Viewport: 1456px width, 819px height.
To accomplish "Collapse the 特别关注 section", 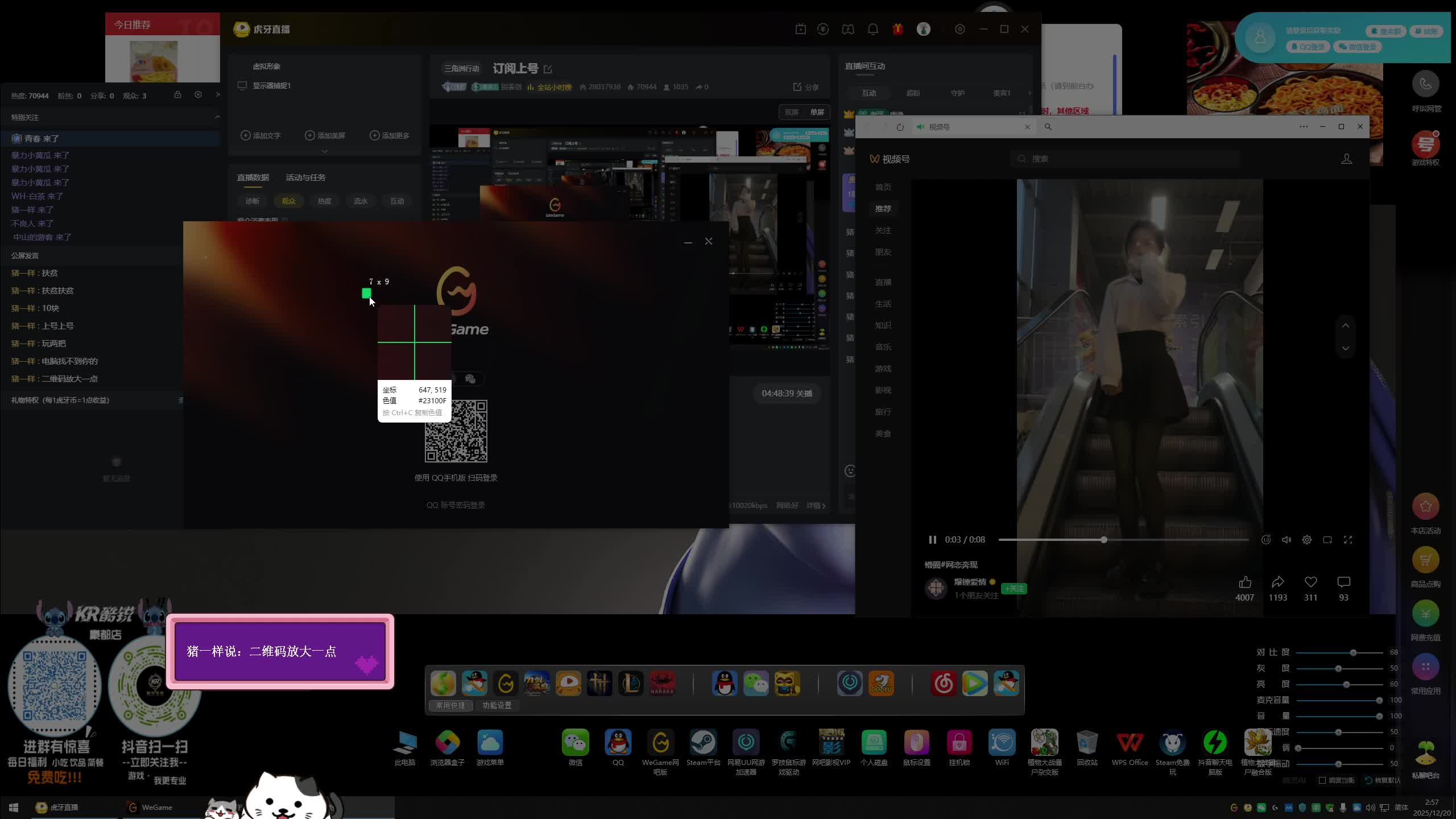I will (217, 117).
